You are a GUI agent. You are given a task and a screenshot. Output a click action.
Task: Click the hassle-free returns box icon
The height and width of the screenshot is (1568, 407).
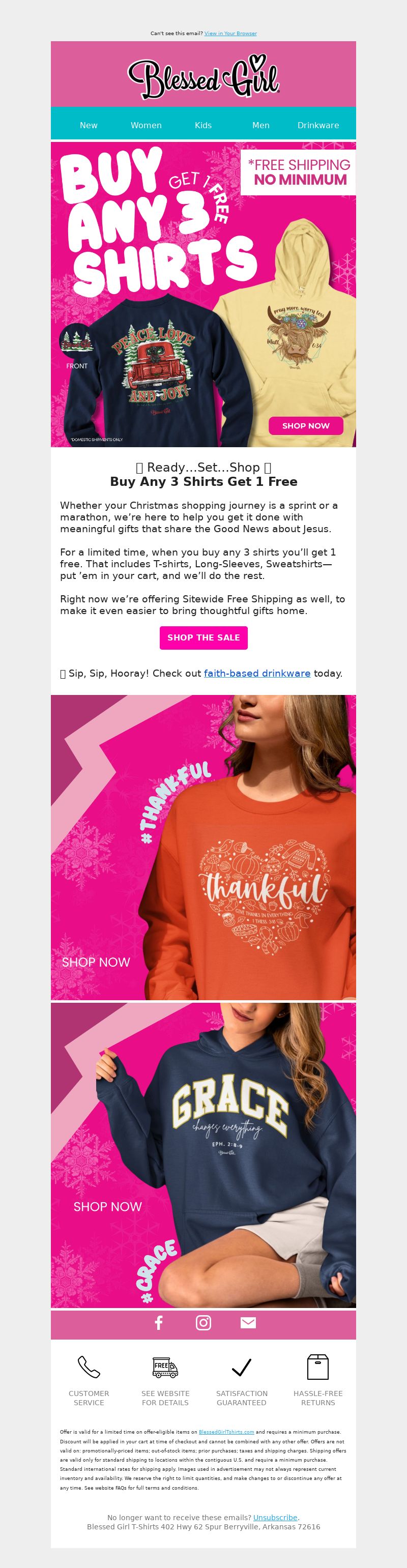click(x=317, y=1367)
